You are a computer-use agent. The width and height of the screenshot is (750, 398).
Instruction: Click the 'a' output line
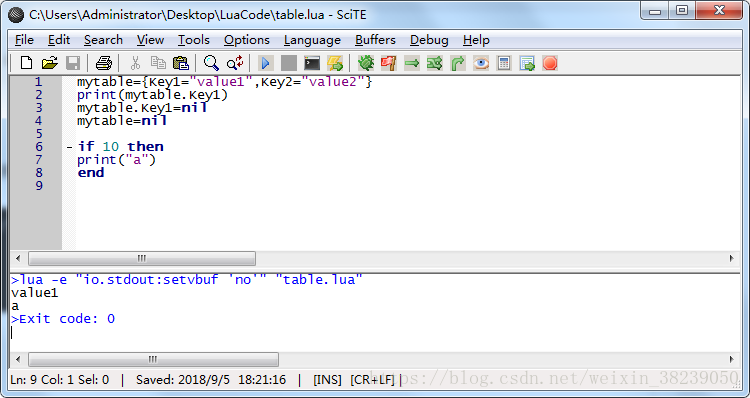pos(15,306)
